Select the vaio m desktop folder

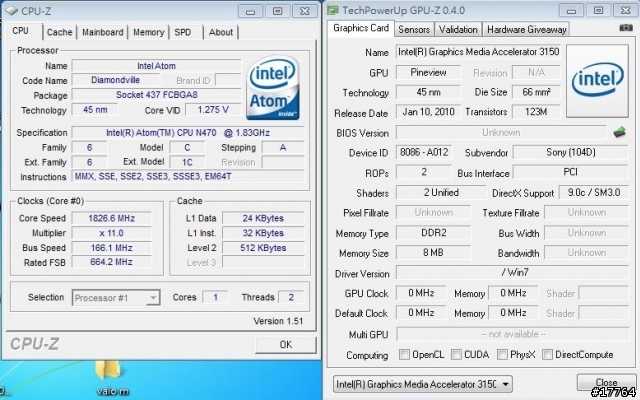click(x=112, y=379)
